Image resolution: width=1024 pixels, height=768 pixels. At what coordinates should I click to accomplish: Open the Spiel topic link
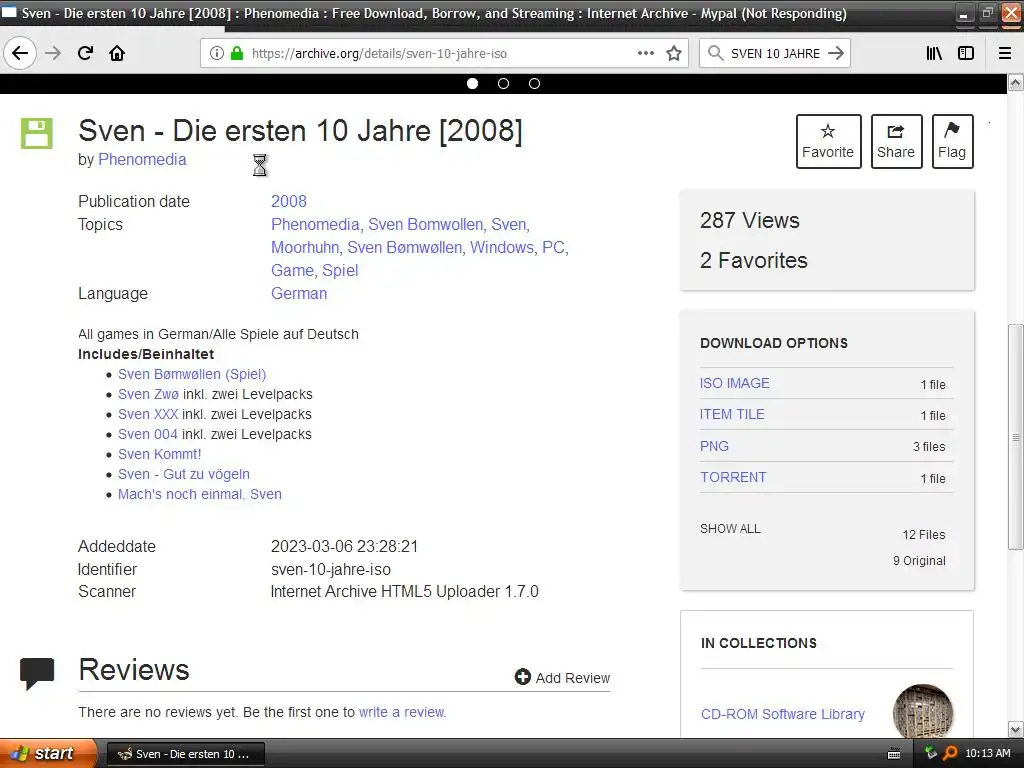pos(340,270)
